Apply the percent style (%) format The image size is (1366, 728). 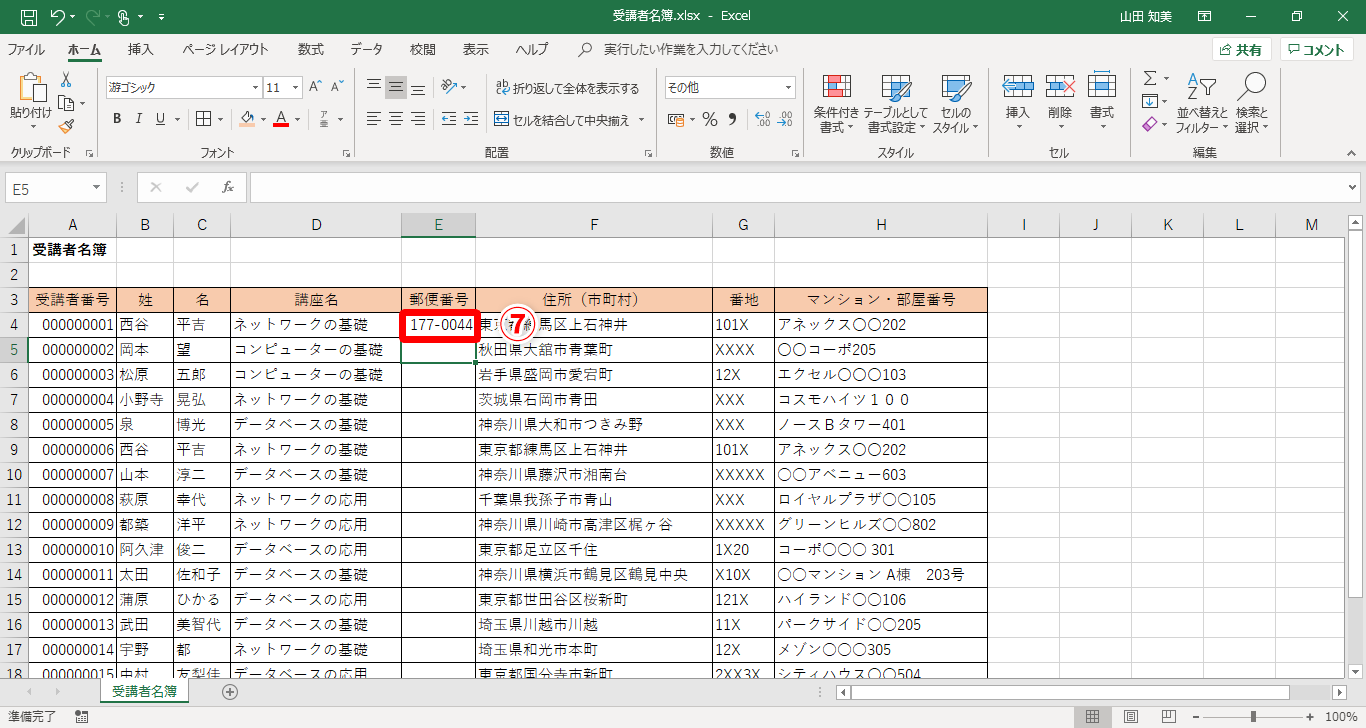[709, 120]
